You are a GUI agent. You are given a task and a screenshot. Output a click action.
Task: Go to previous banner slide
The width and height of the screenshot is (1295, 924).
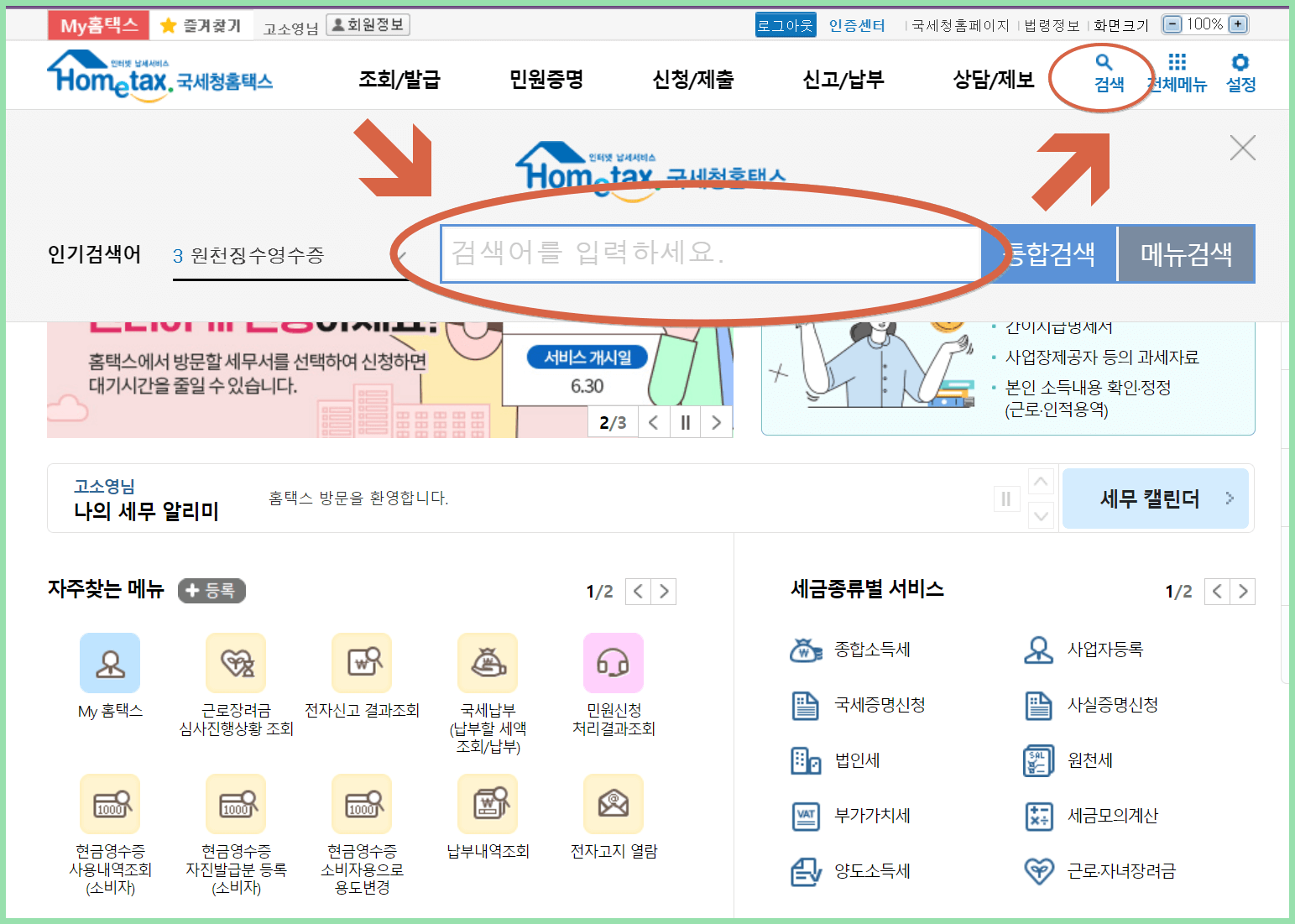tap(654, 422)
